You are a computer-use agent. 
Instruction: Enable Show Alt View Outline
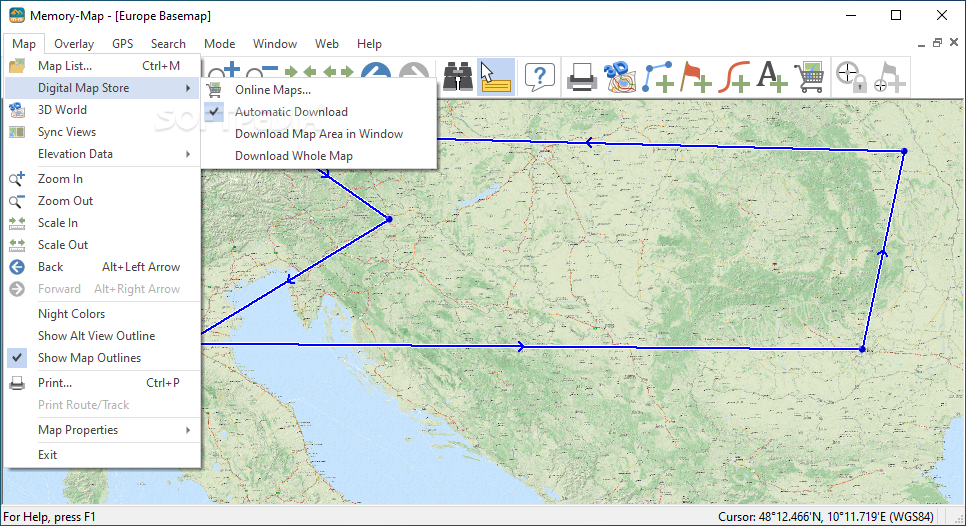coord(97,336)
